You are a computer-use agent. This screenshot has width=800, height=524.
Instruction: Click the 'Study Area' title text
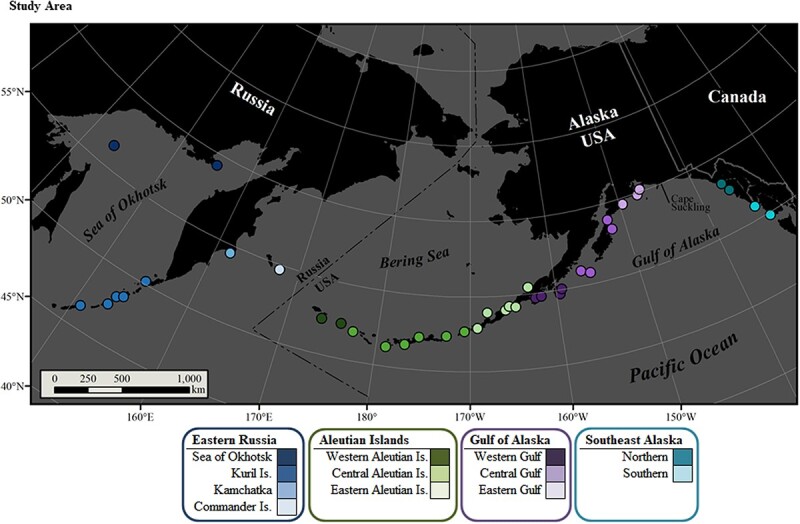click(x=40, y=6)
